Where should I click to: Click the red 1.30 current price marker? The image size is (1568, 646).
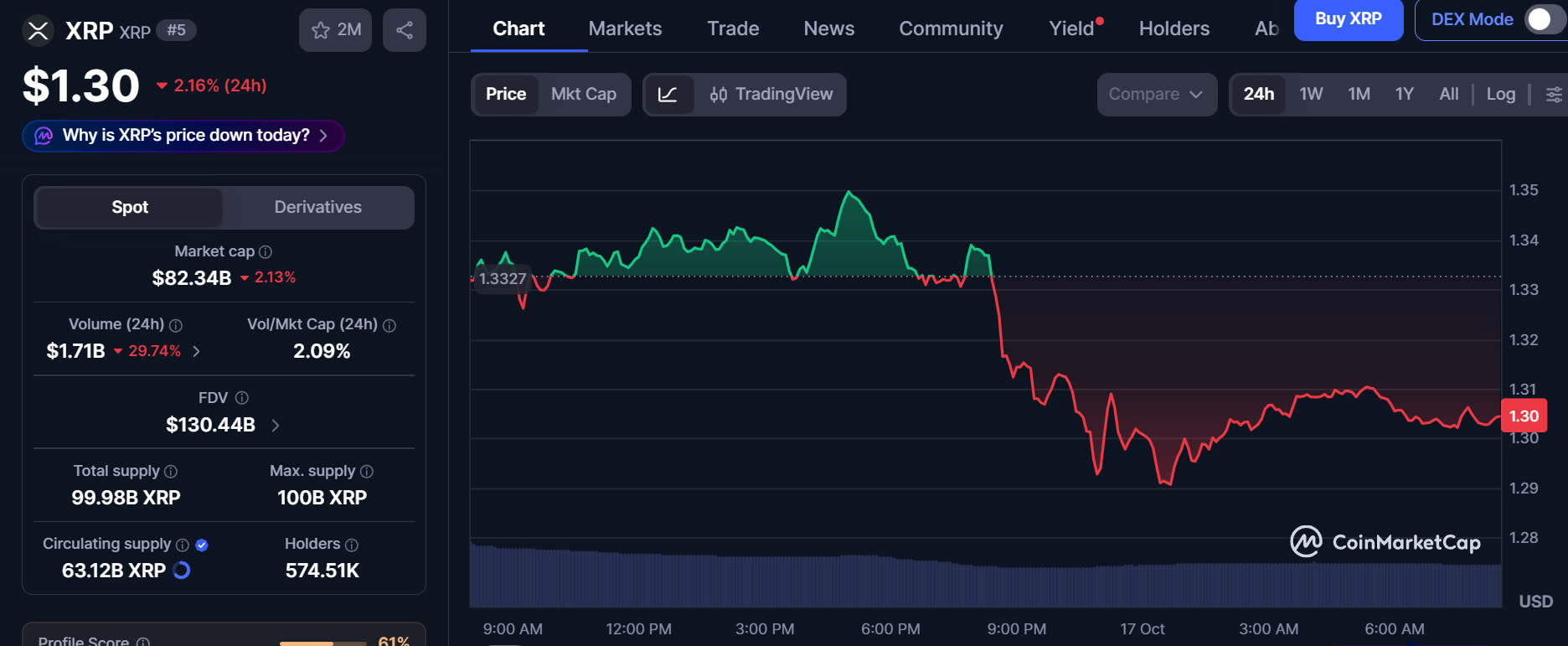click(1524, 416)
